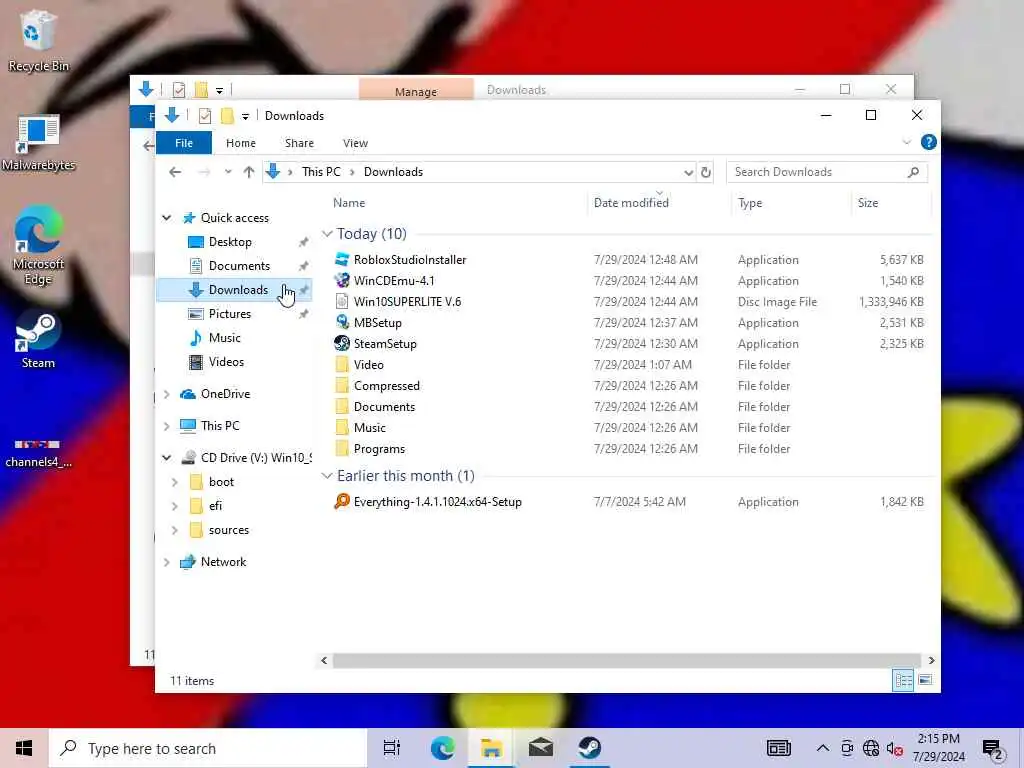Expand the Network tree node
This screenshot has width=1024, height=768.
[167, 562]
